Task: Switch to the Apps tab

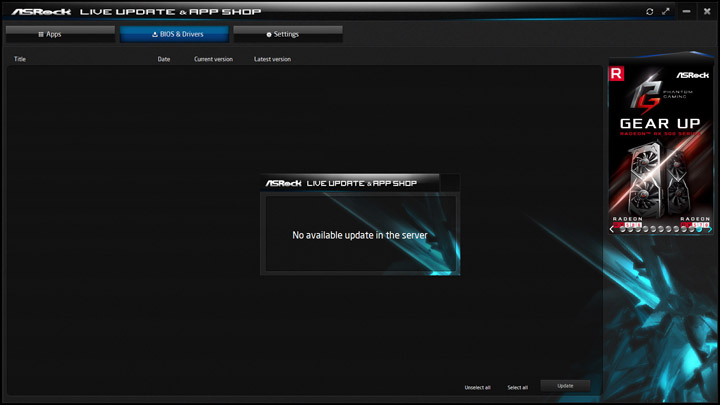Action: click(60, 34)
